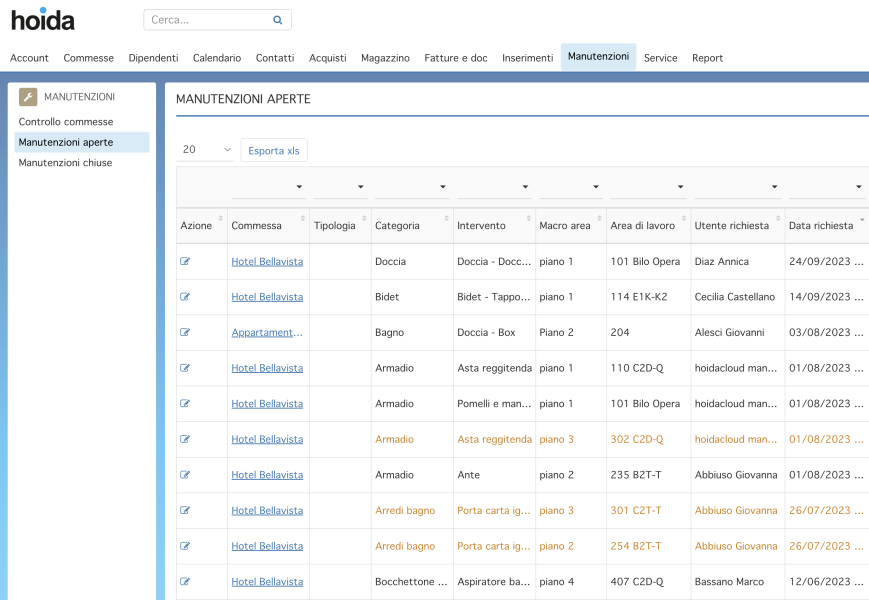Click the search magnifier icon
This screenshot has height=600, width=869.
click(278, 20)
